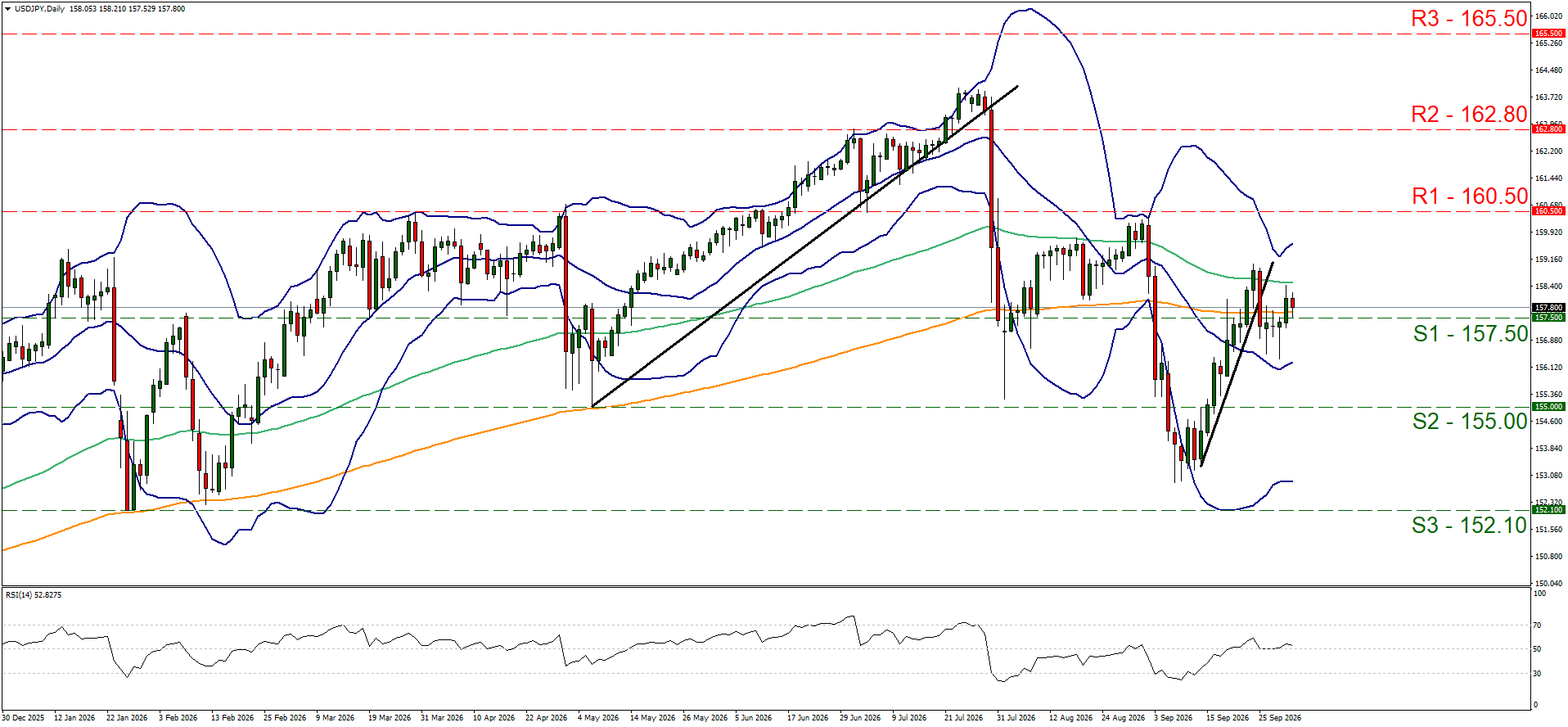Click the 150.040 price axis value
Viewport: 1568px width, 727px height.
point(1548,584)
